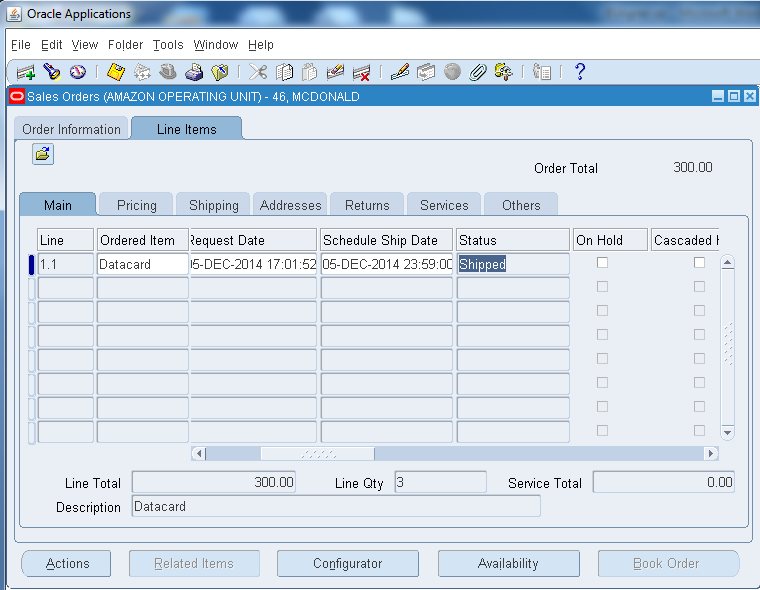Click the Close Form folder icon in the toolbar
Viewport: 760px width, 590px height.
click(x=220, y=72)
